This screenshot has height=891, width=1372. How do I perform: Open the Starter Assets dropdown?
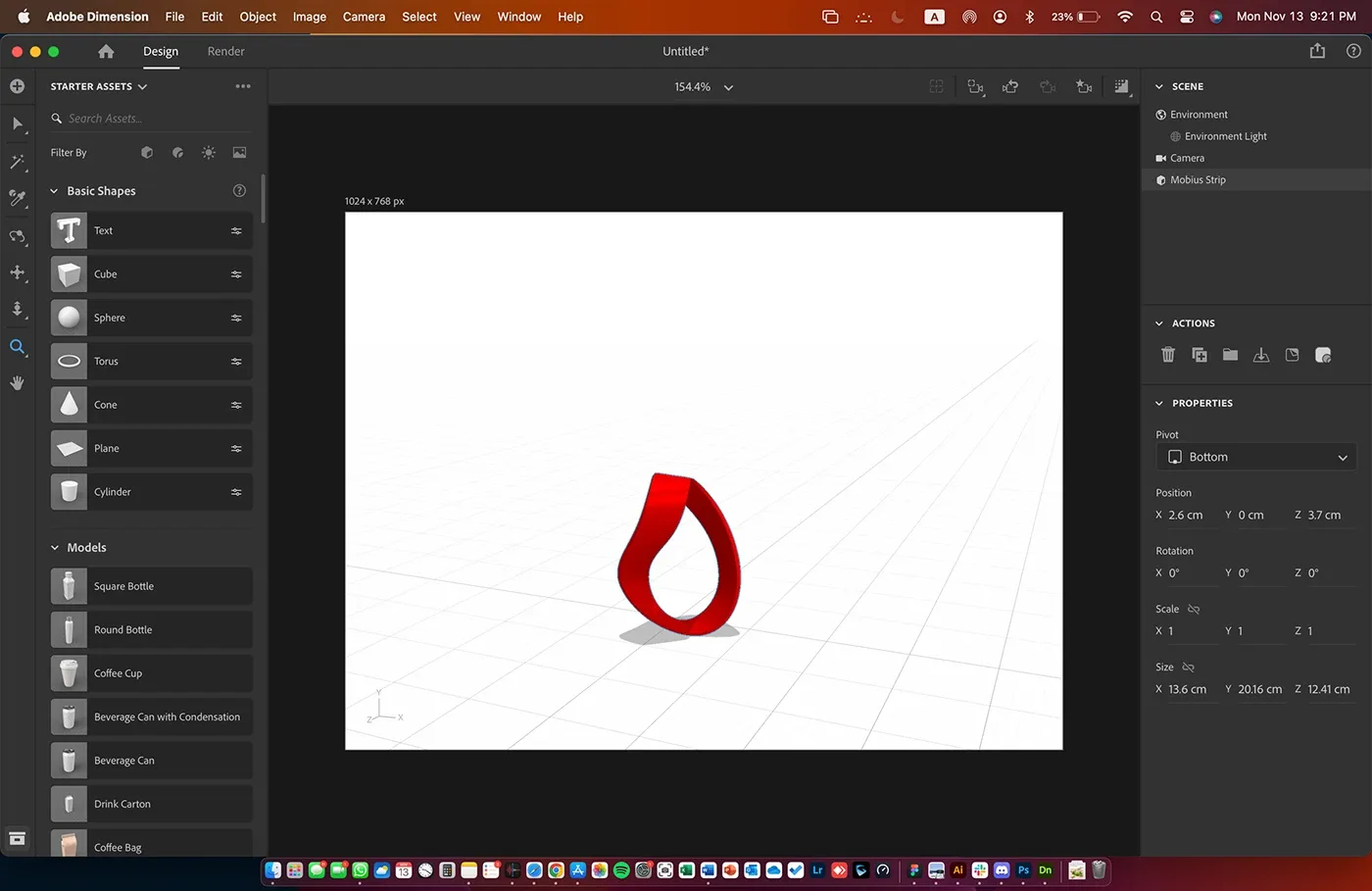tap(99, 86)
